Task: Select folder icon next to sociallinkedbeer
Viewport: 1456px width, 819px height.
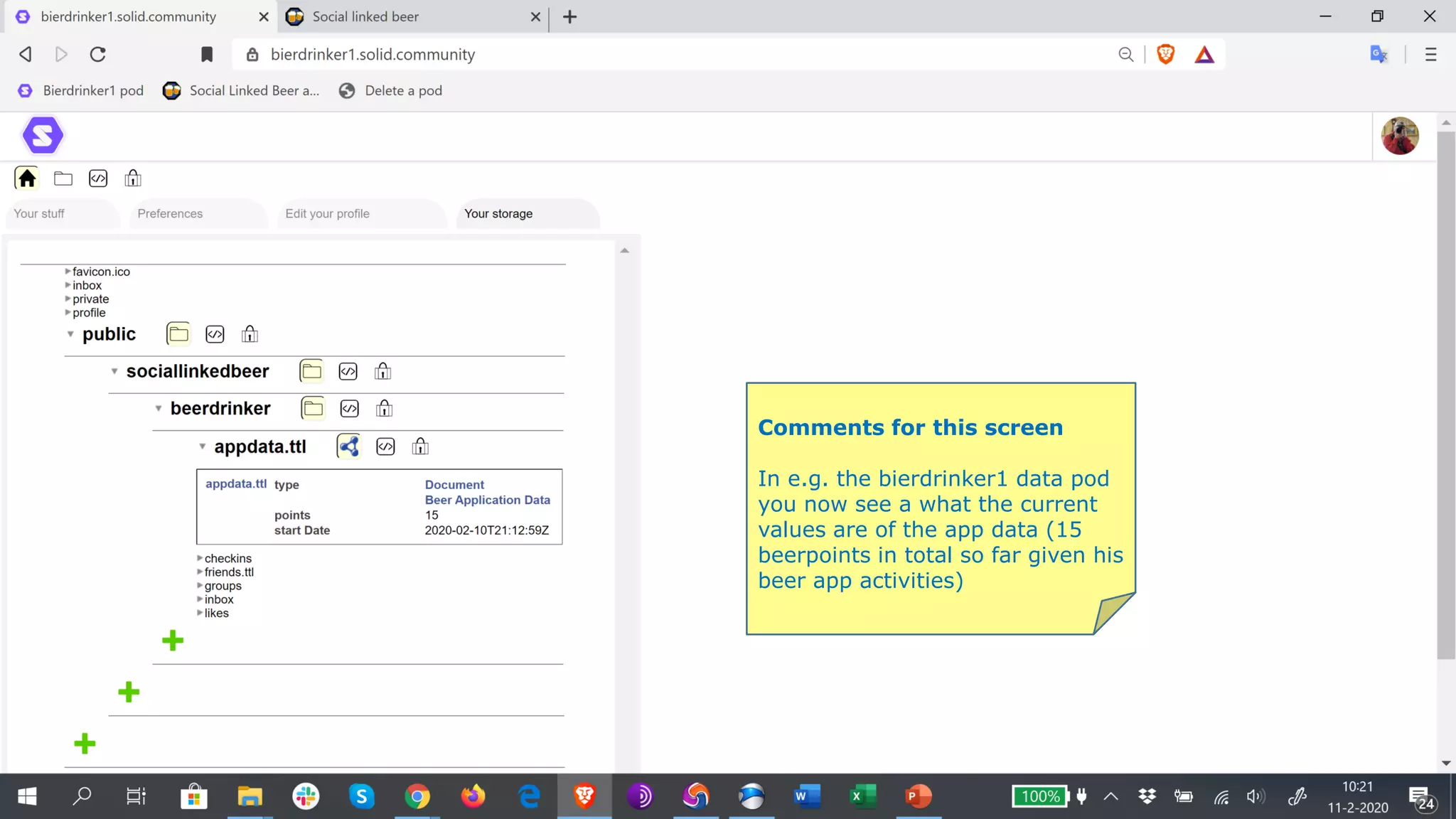Action: [x=311, y=371]
